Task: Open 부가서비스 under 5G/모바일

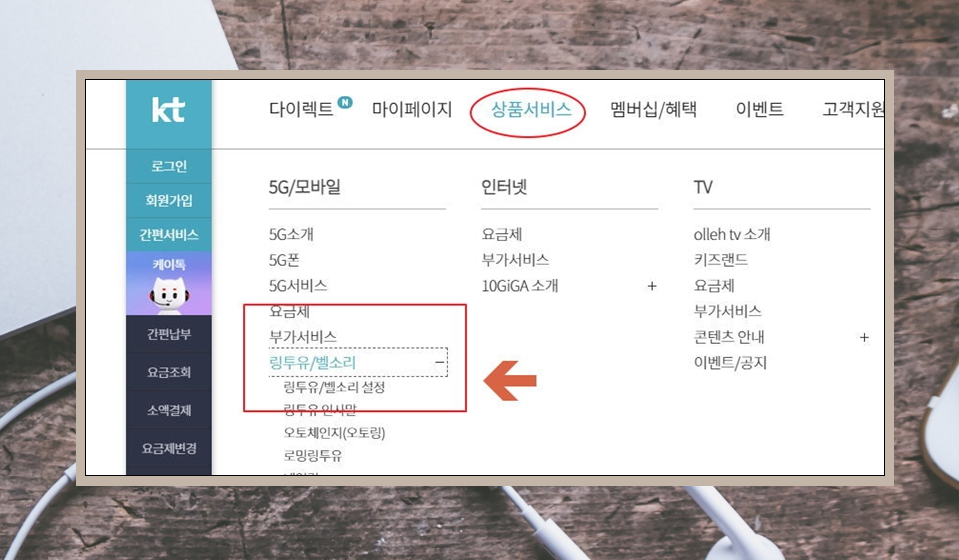Action: click(303, 337)
